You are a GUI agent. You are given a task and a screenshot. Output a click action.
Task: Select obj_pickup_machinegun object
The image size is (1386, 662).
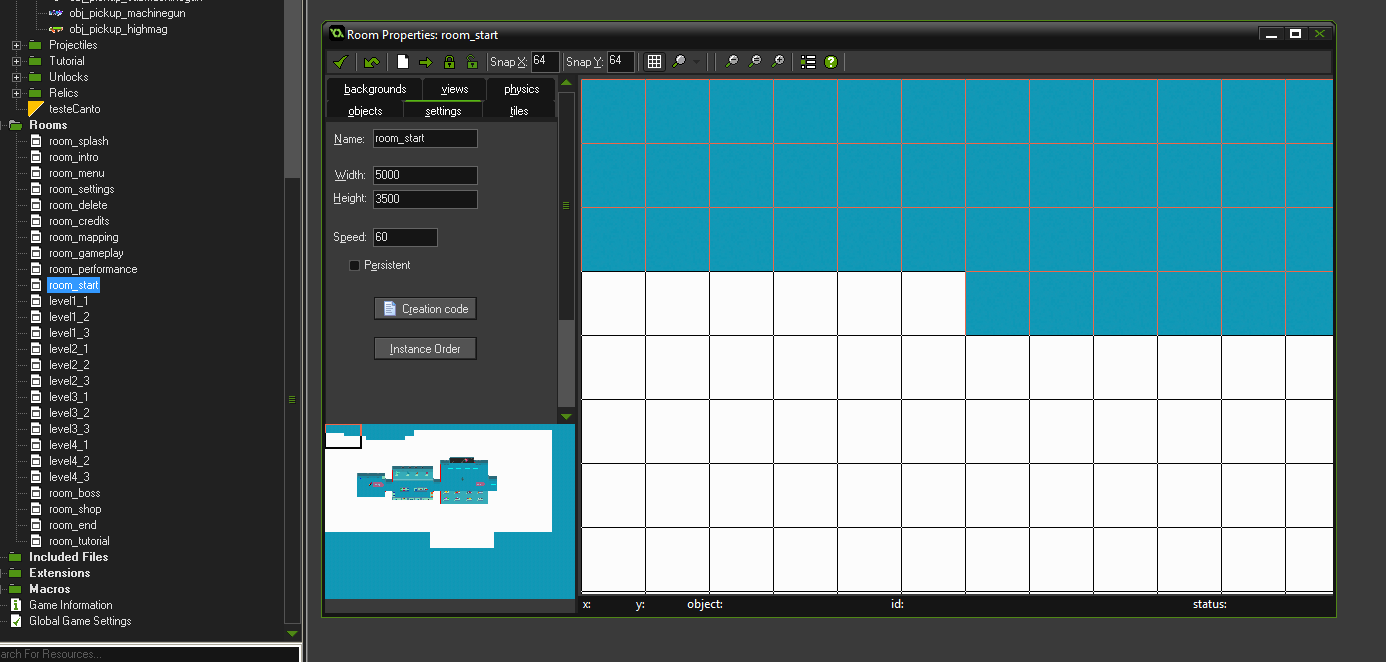tap(127, 13)
